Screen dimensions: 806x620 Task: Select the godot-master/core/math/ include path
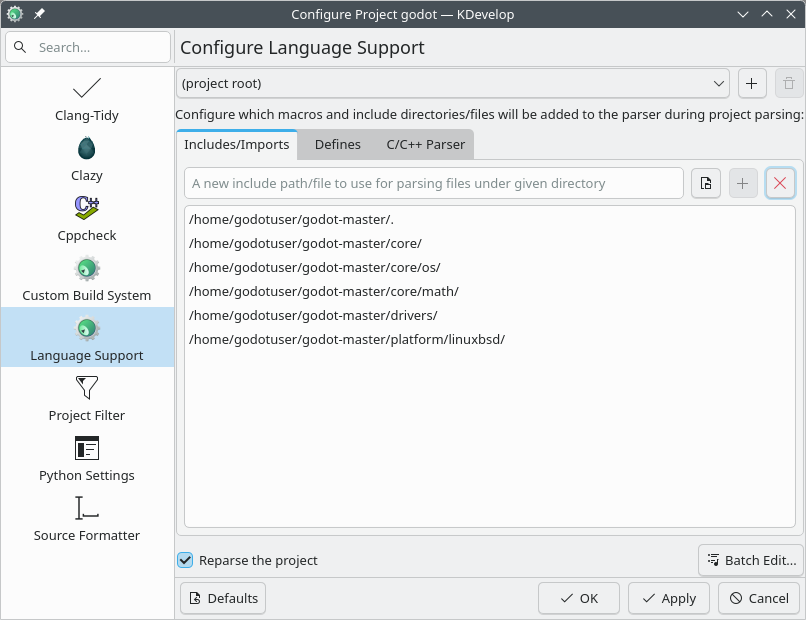(x=323, y=291)
